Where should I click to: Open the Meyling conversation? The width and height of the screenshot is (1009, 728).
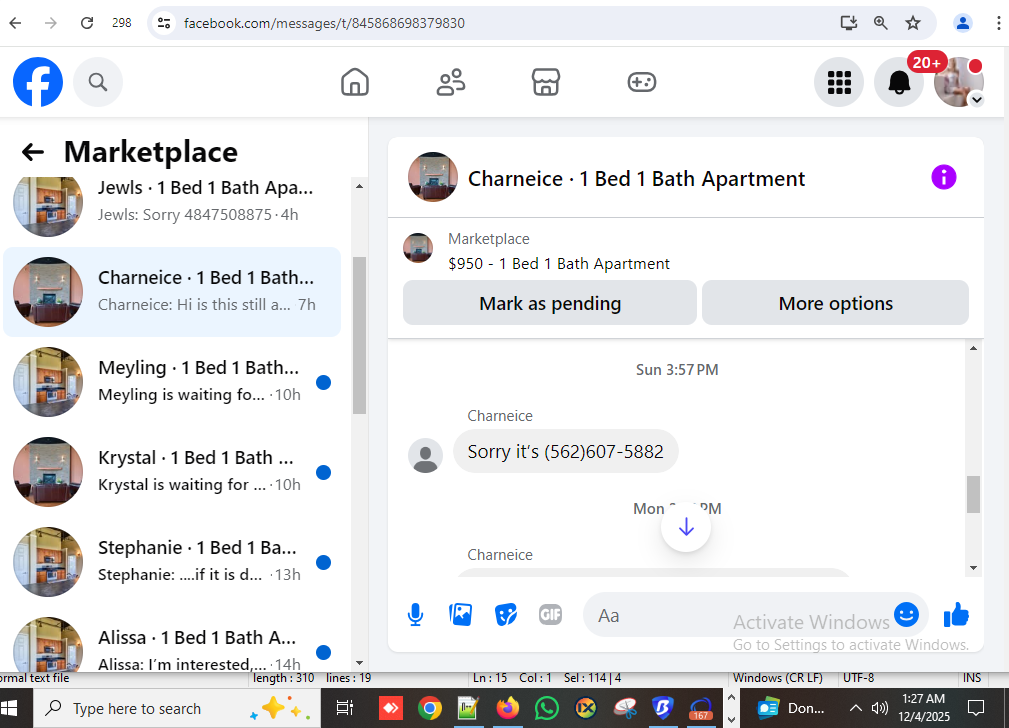(x=172, y=382)
